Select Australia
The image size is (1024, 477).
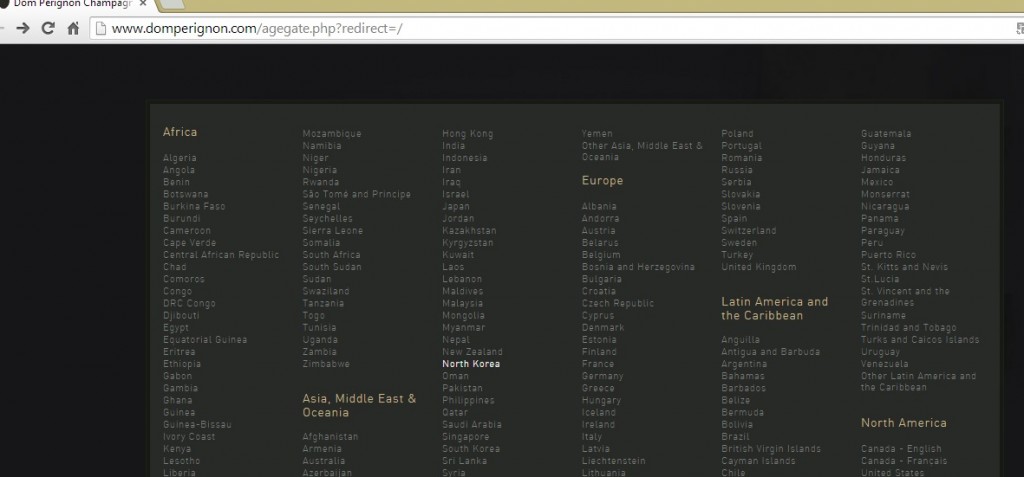324,461
